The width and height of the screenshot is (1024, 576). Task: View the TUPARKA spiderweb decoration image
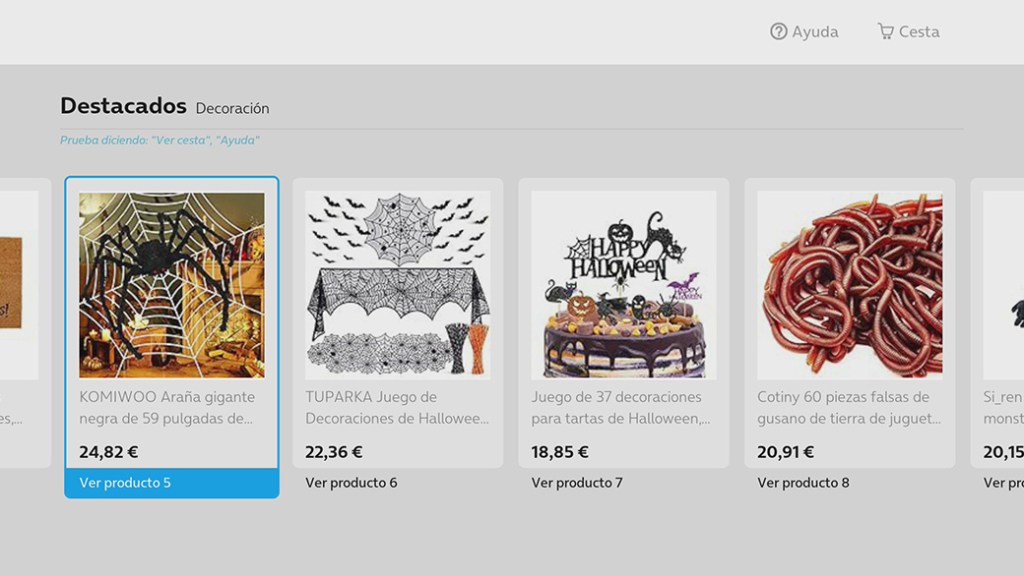pos(398,285)
